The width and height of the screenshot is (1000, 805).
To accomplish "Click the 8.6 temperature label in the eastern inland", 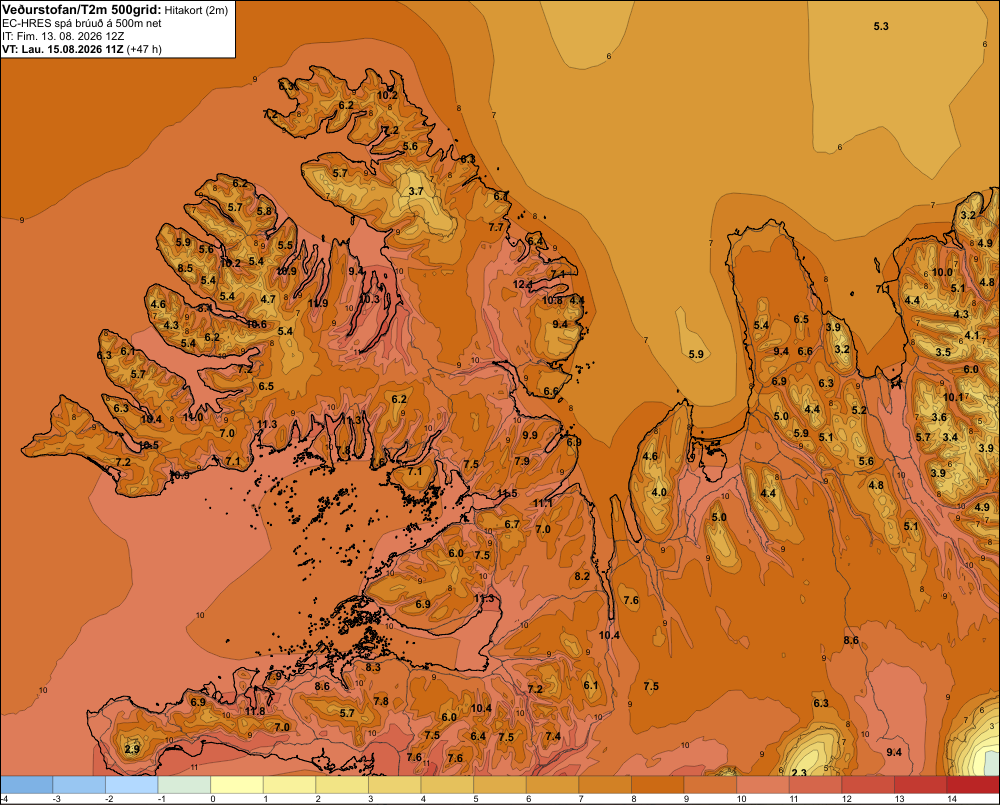I will click(851, 640).
